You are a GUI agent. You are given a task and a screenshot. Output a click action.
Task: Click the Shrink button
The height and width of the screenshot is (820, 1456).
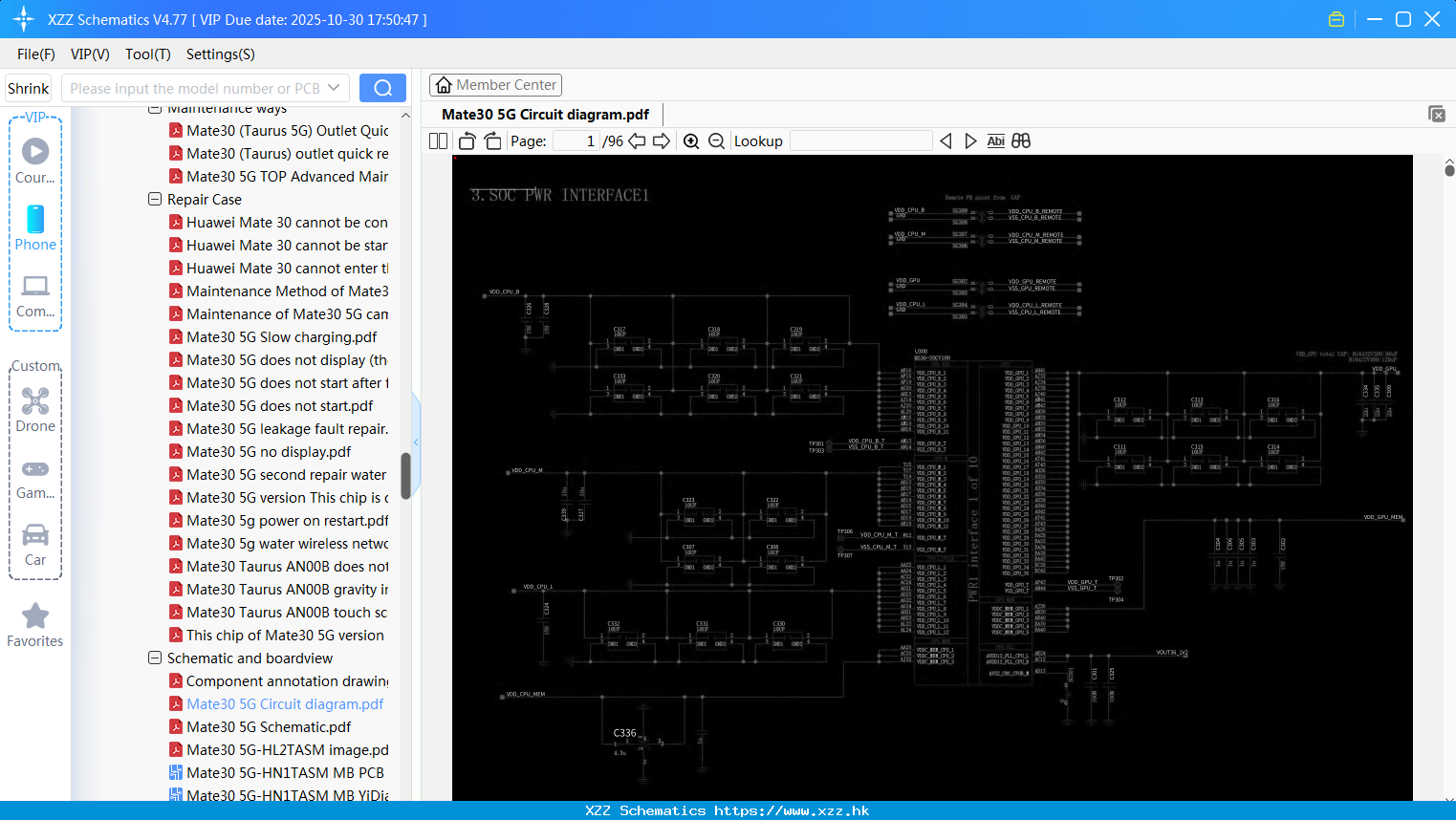coord(28,88)
